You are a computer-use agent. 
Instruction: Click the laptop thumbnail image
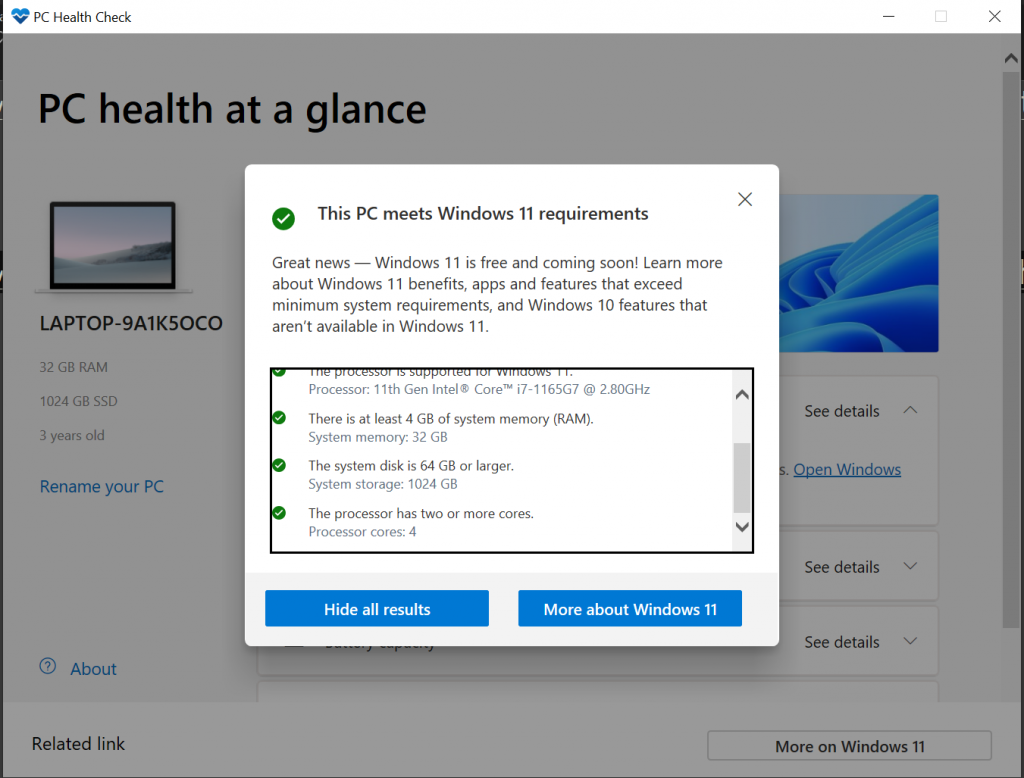[x=113, y=247]
